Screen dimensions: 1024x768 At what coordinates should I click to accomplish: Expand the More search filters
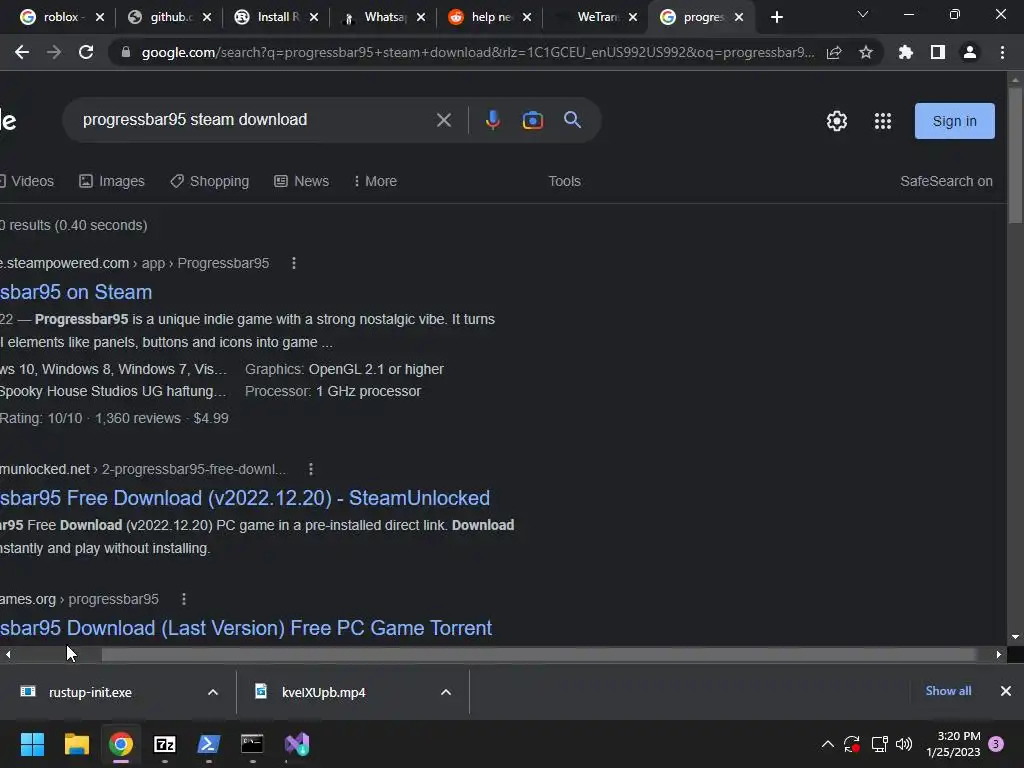pos(375,181)
